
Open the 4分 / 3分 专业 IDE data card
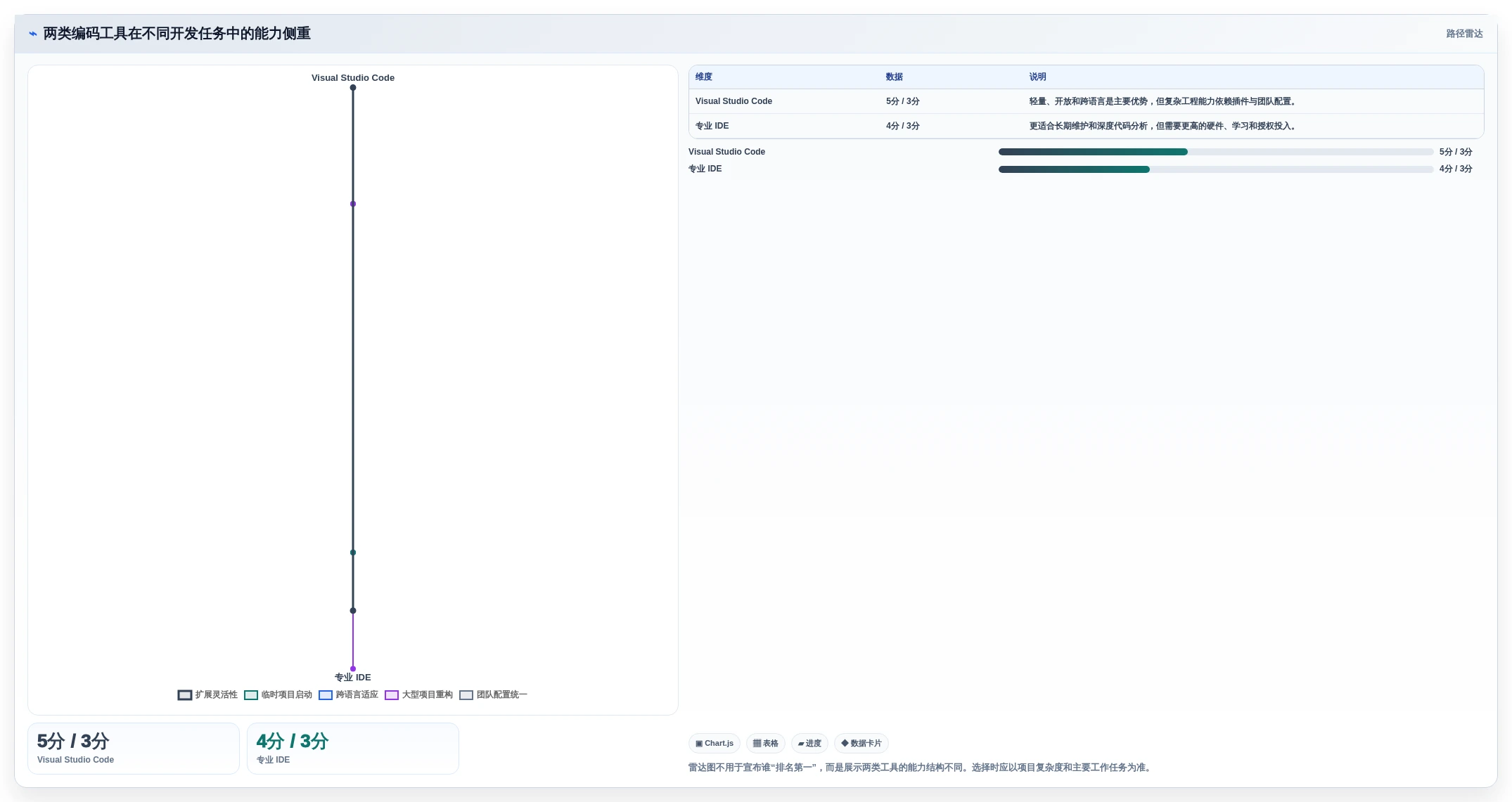(353, 749)
